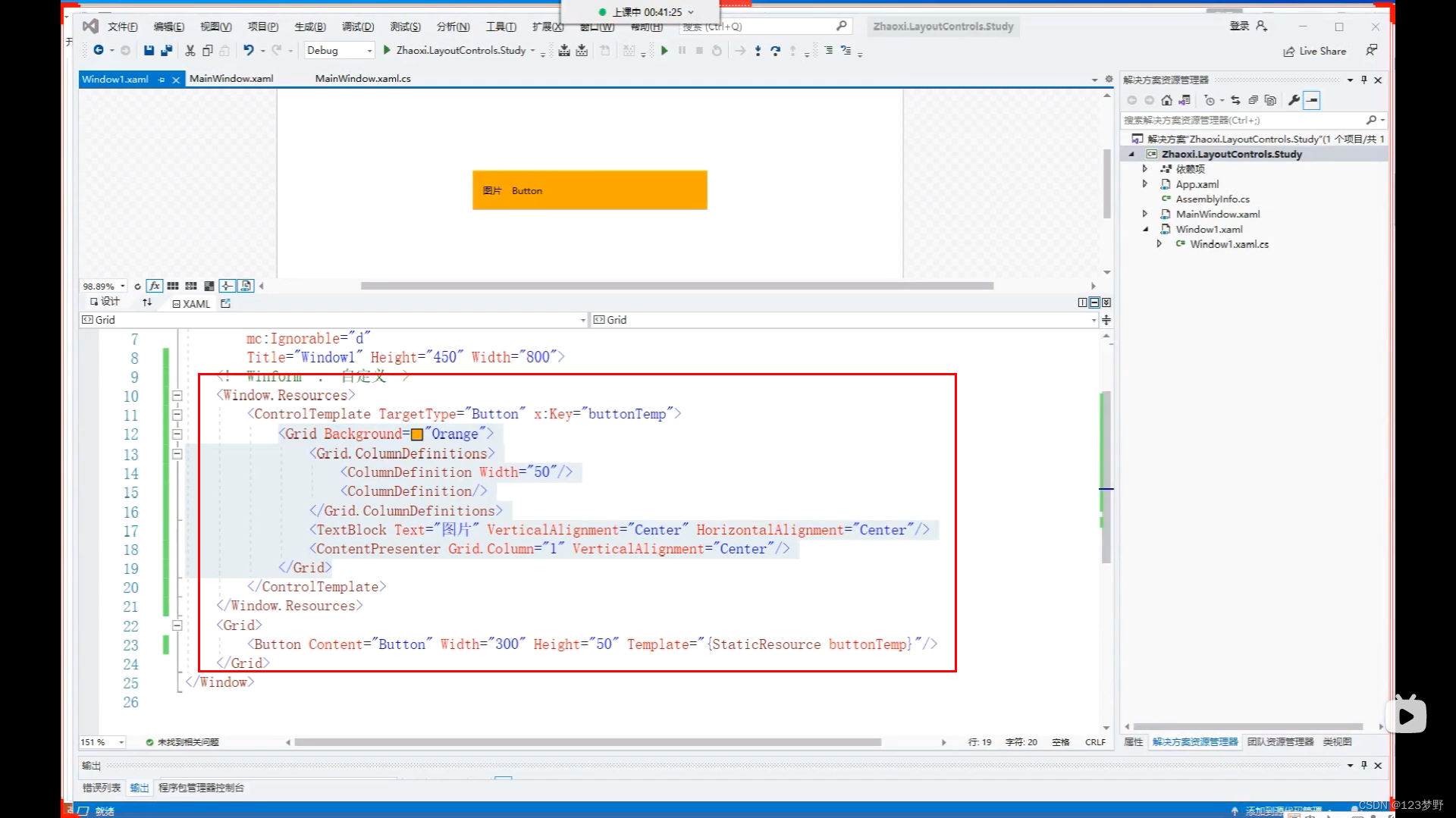Open the right Grid member dropdown
1456x818 pixels.
[x=845, y=320]
